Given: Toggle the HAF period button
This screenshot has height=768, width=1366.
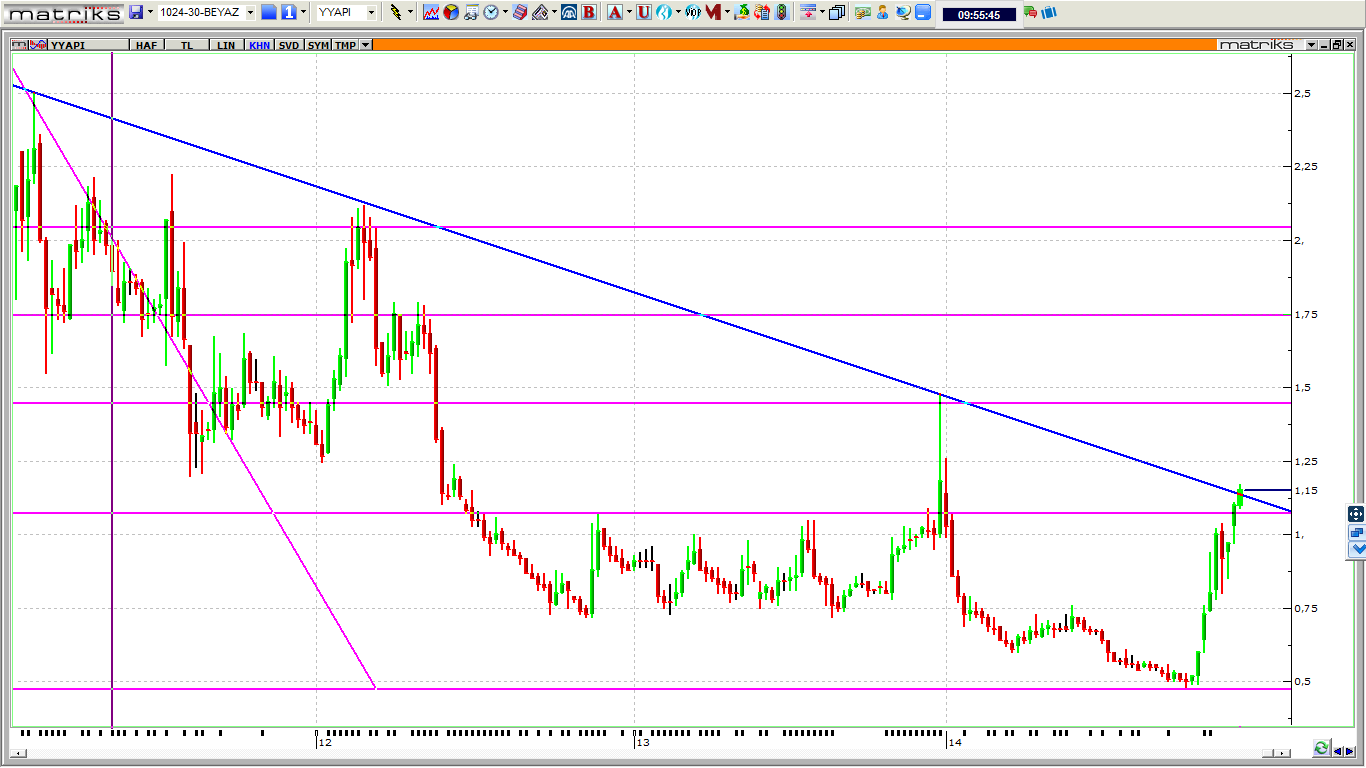Looking at the screenshot, I should [146, 45].
